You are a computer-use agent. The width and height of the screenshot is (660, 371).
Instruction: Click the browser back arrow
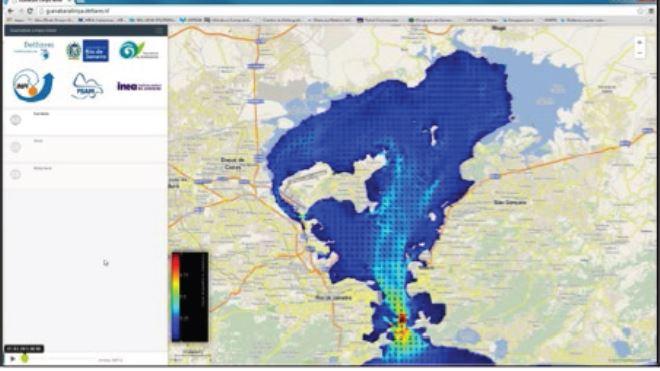(11, 11)
